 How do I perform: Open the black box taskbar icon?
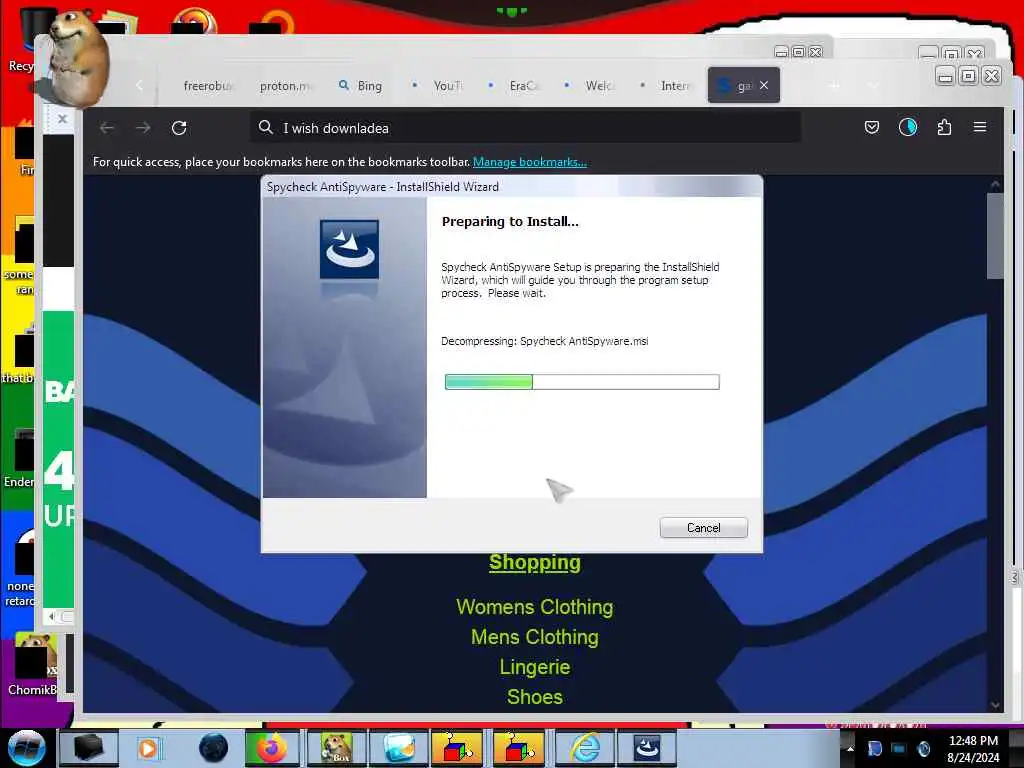point(88,748)
